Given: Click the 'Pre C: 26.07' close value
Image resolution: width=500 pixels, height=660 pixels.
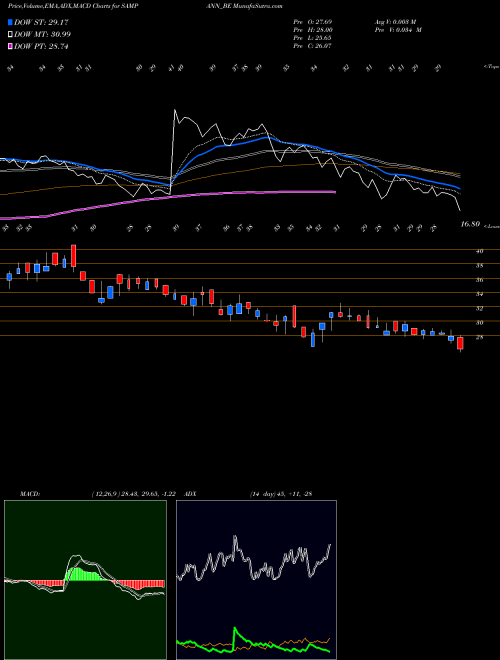Looking at the screenshot, I should coord(313,46).
